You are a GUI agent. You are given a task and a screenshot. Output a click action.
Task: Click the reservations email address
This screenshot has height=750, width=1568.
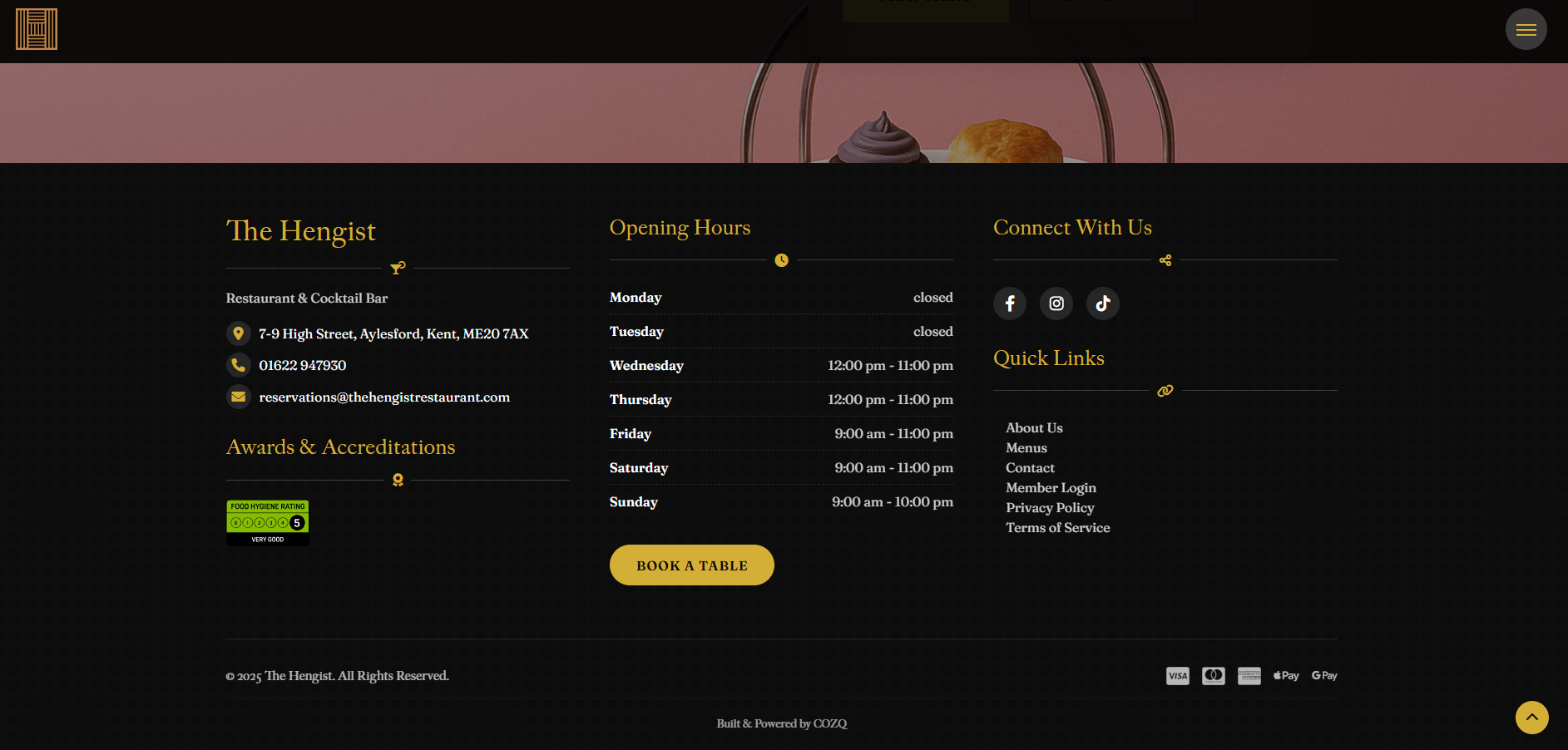point(384,397)
